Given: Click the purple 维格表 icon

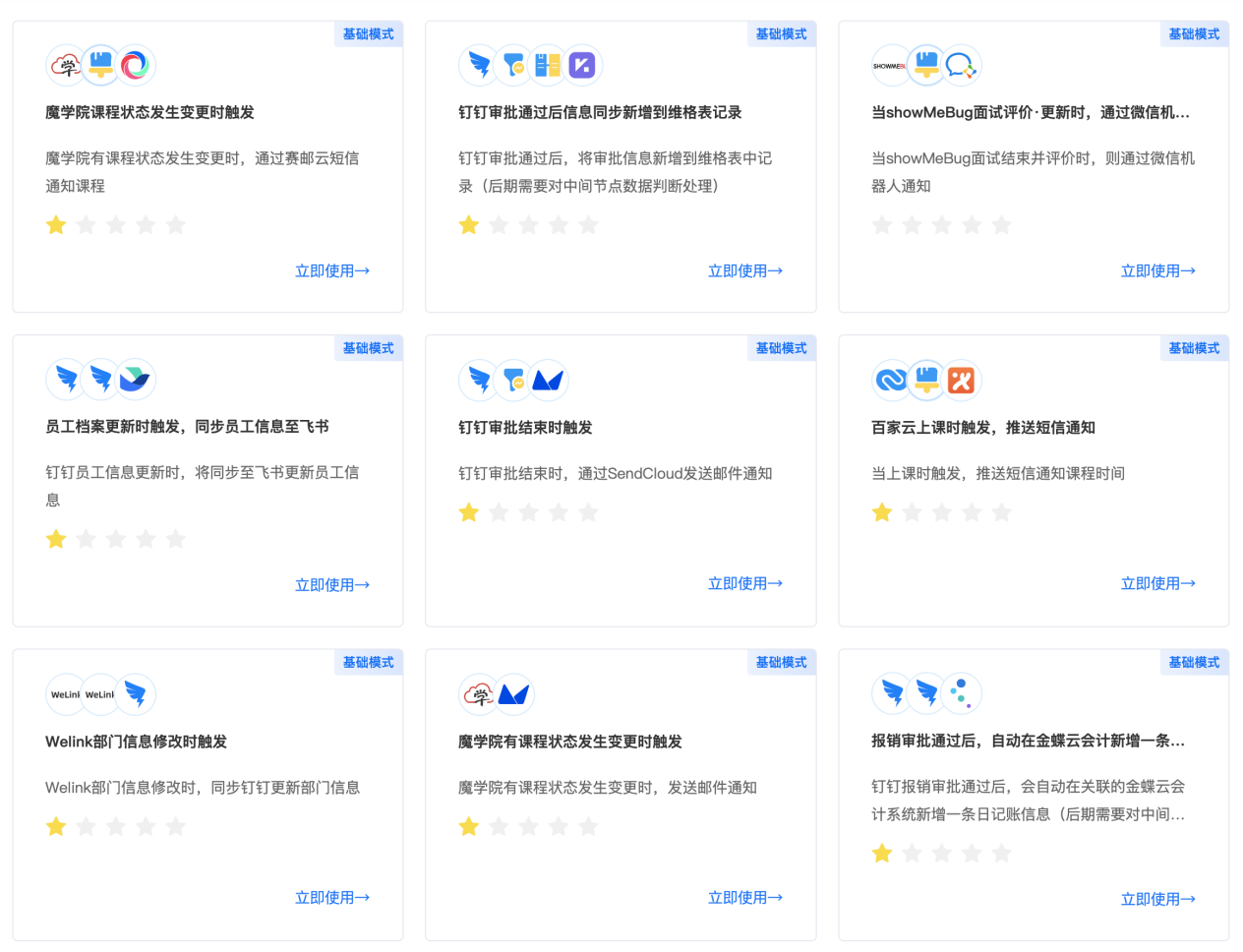Looking at the screenshot, I should pyautogui.click(x=582, y=66).
